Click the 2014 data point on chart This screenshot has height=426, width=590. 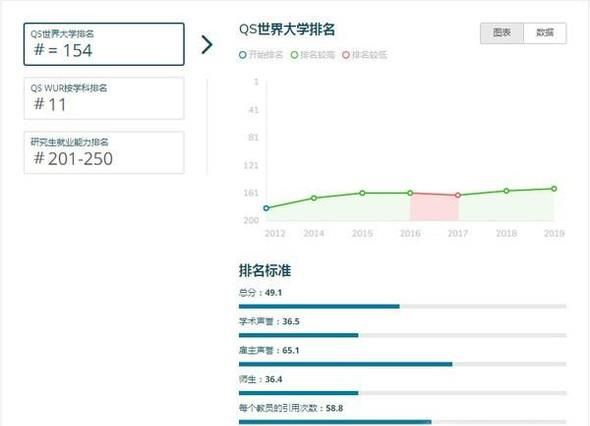point(314,198)
